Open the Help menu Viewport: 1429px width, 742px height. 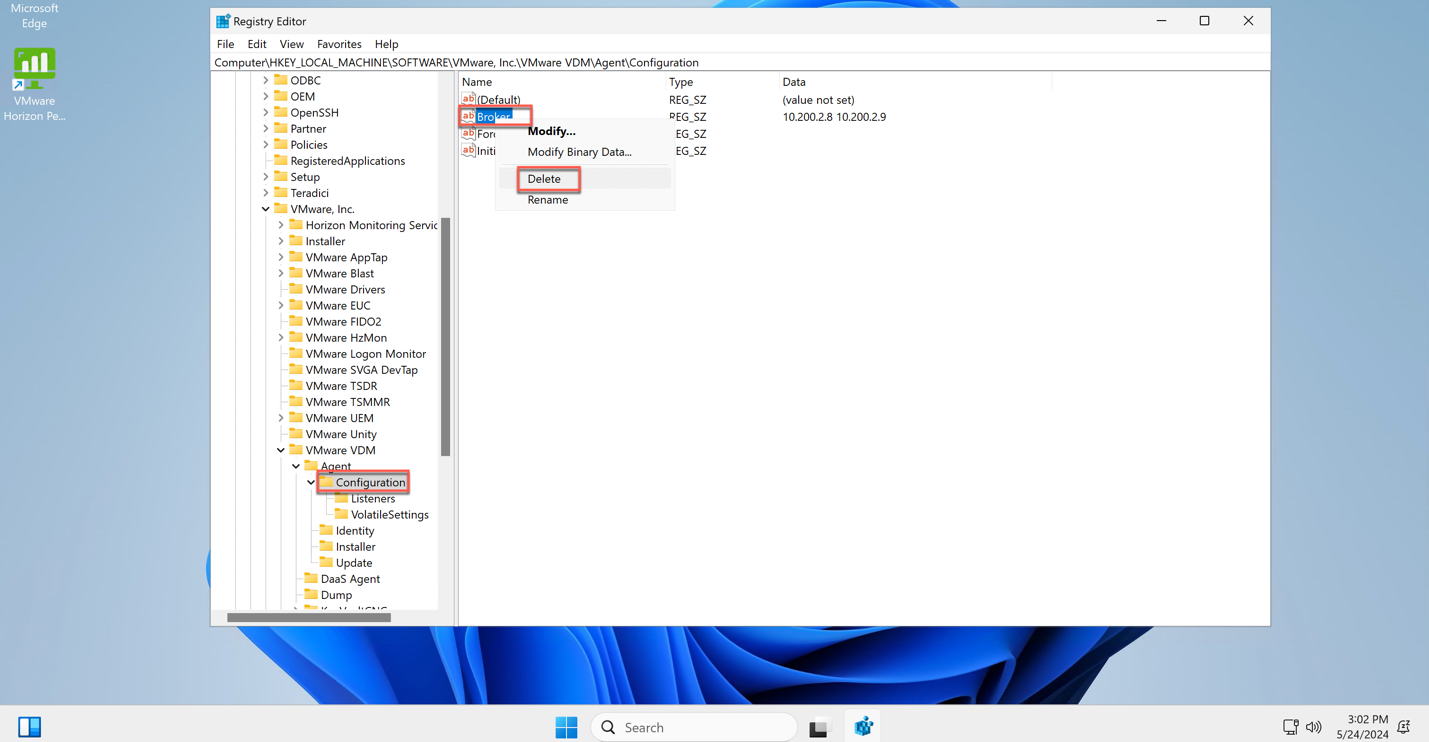(x=386, y=44)
